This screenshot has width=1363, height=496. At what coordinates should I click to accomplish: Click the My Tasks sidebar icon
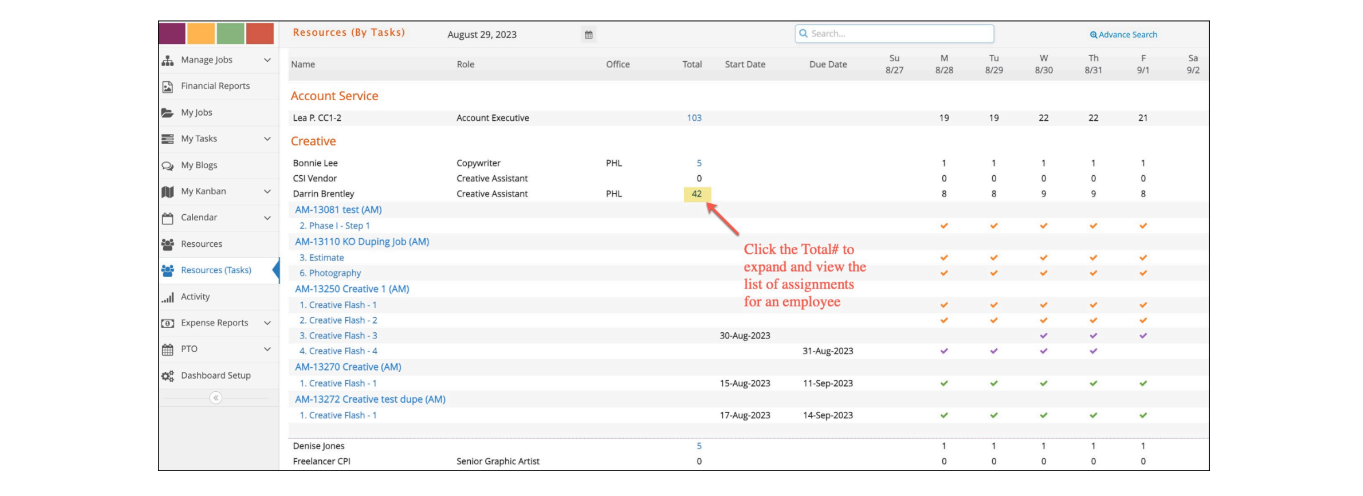pyautogui.click(x=168, y=139)
